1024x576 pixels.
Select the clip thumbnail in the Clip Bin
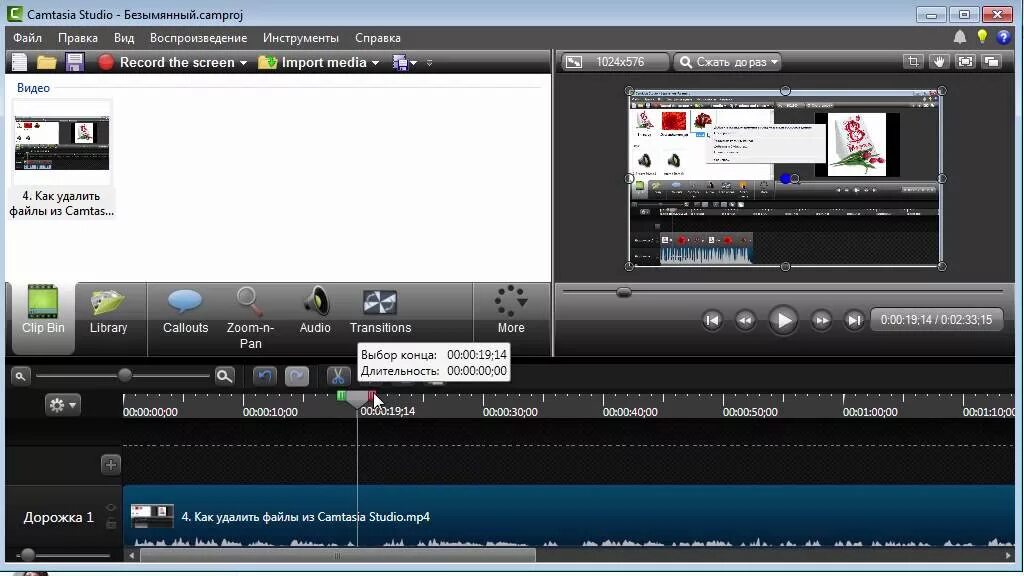62,143
